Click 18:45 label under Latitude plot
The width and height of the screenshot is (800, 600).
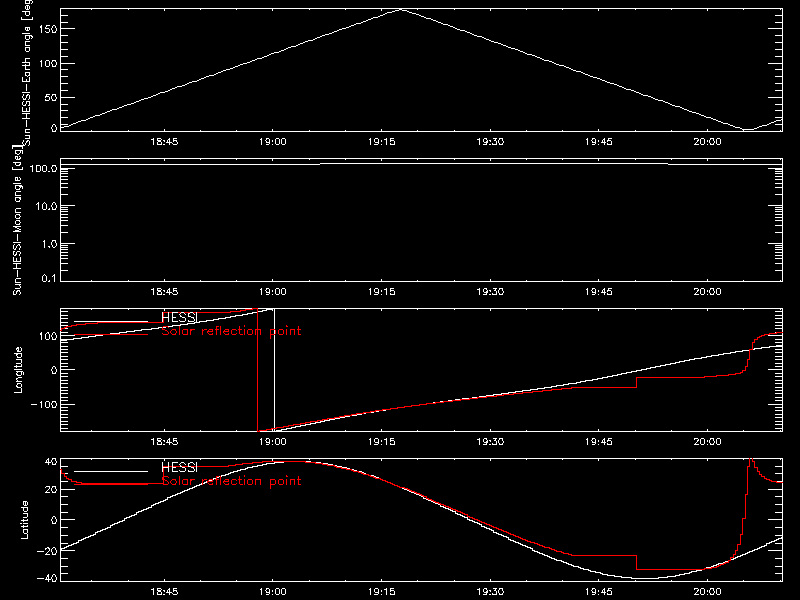(x=164, y=591)
